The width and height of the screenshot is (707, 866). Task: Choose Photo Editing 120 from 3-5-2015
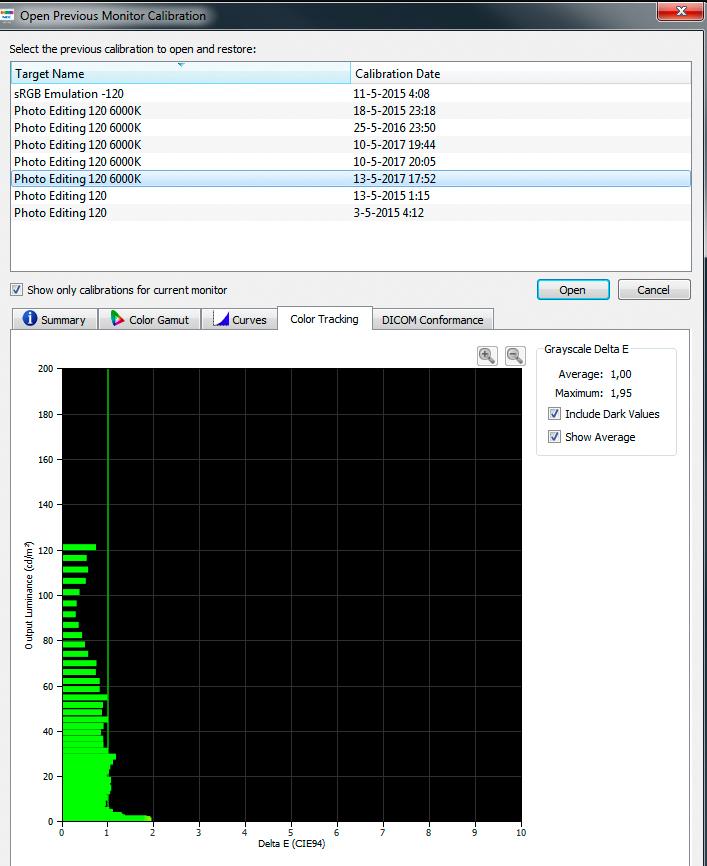[x=351, y=213]
